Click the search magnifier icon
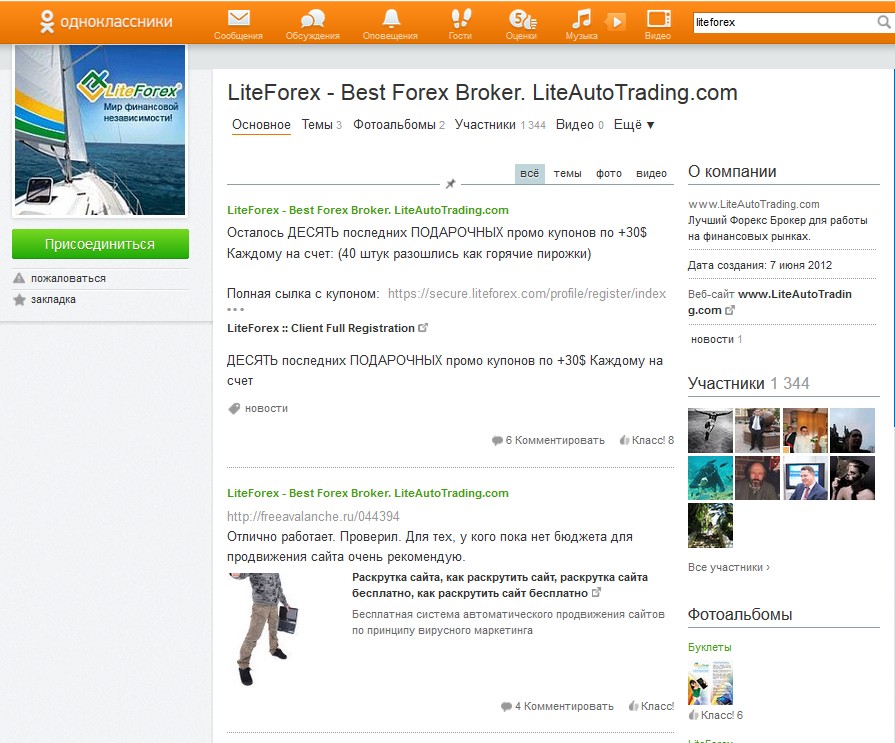 click(x=884, y=22)
